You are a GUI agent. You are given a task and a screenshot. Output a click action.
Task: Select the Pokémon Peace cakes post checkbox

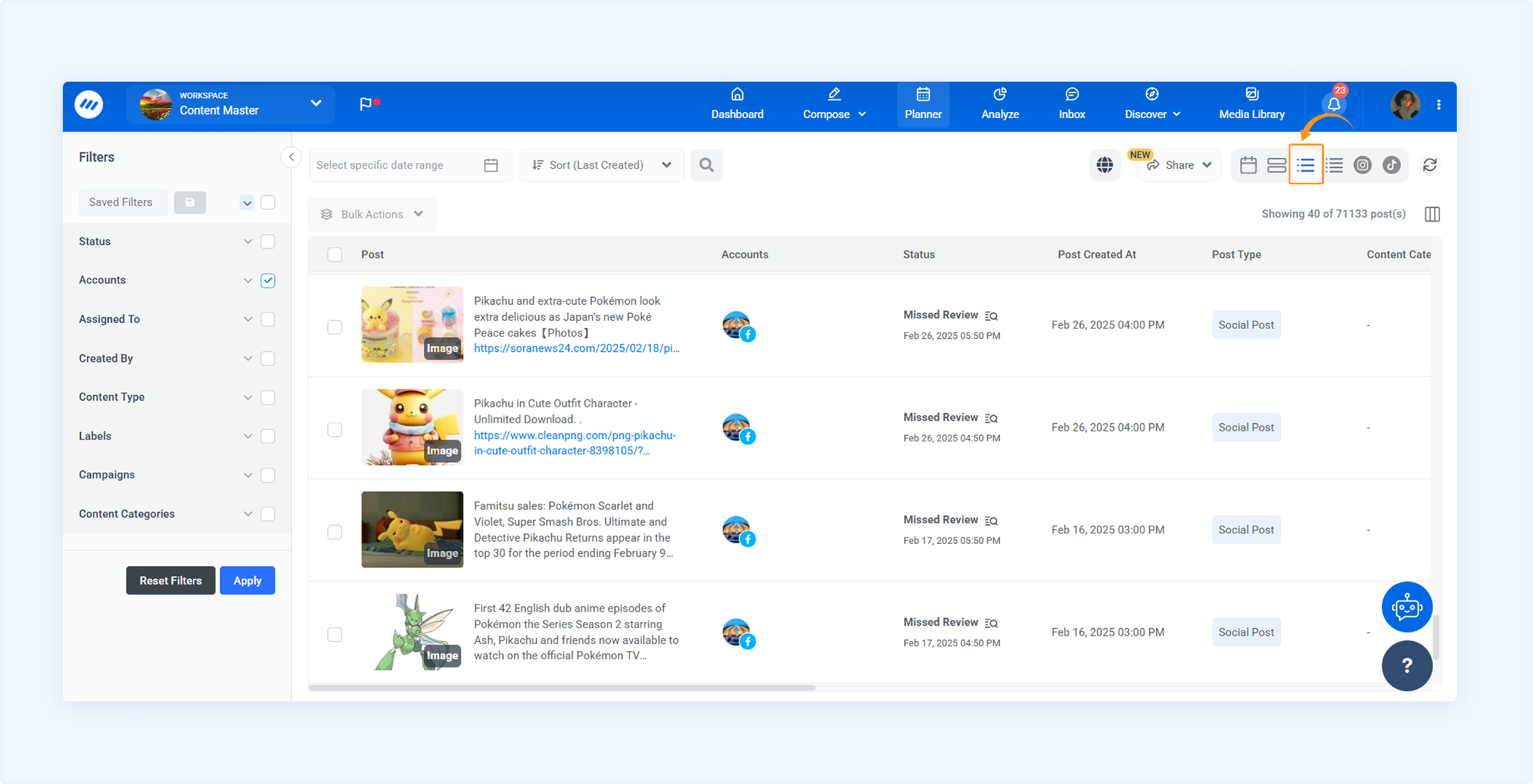tap(335, 327)
